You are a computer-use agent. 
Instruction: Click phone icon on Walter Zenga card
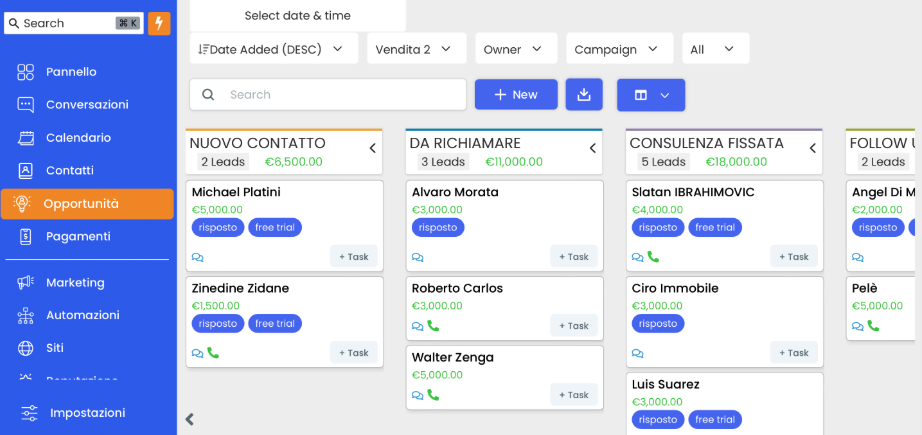433,395
